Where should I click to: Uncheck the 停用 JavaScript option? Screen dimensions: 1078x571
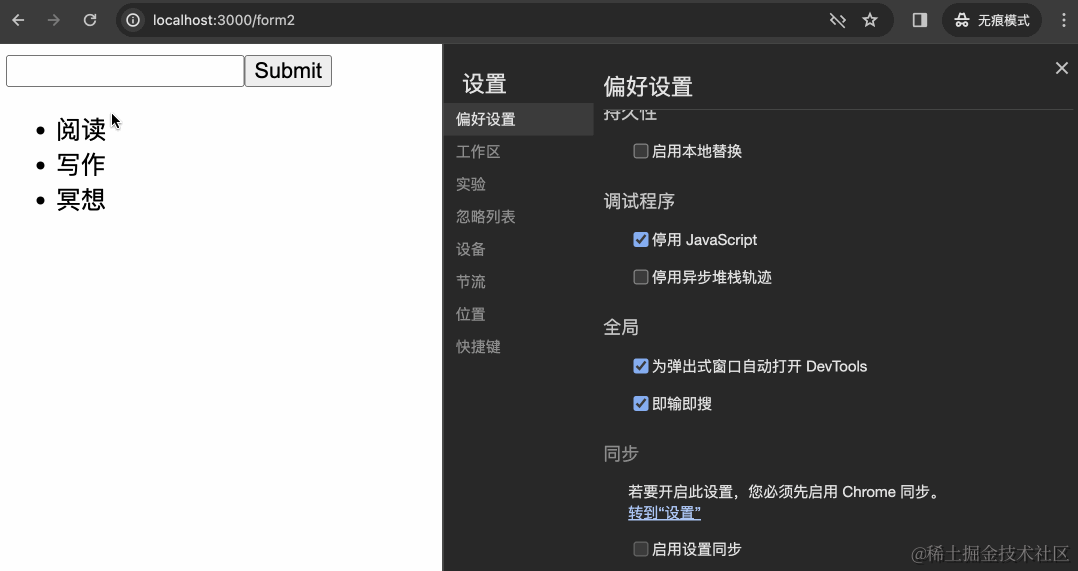pos(641,240)
